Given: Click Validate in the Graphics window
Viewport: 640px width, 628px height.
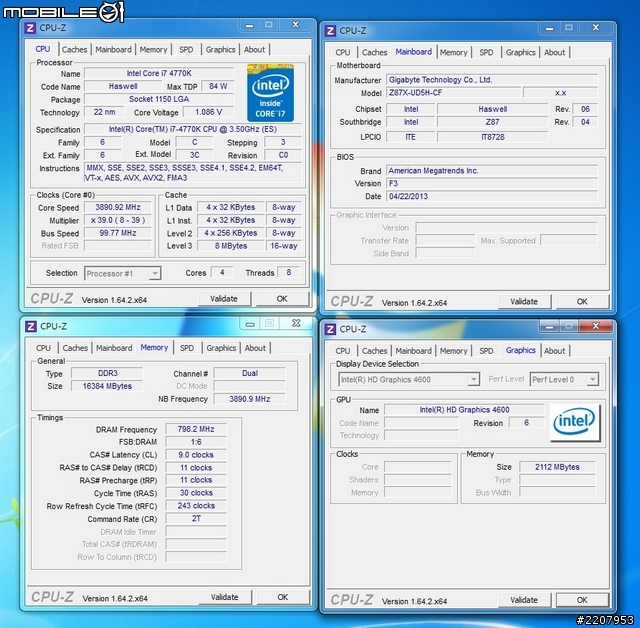Looking at the screenshot, I should (x=524, y=600).
